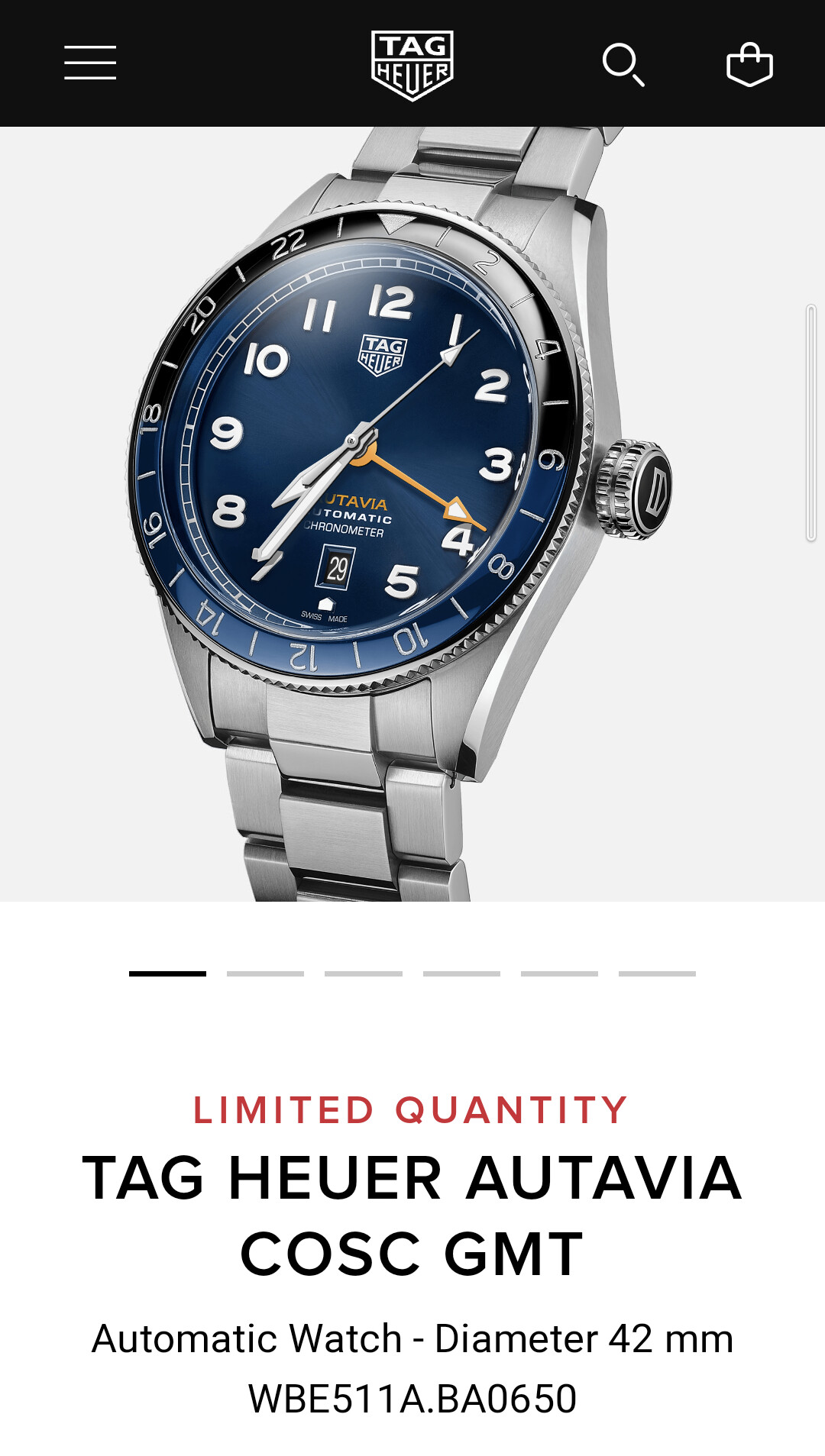Select the fifth product image indicator

559,973
